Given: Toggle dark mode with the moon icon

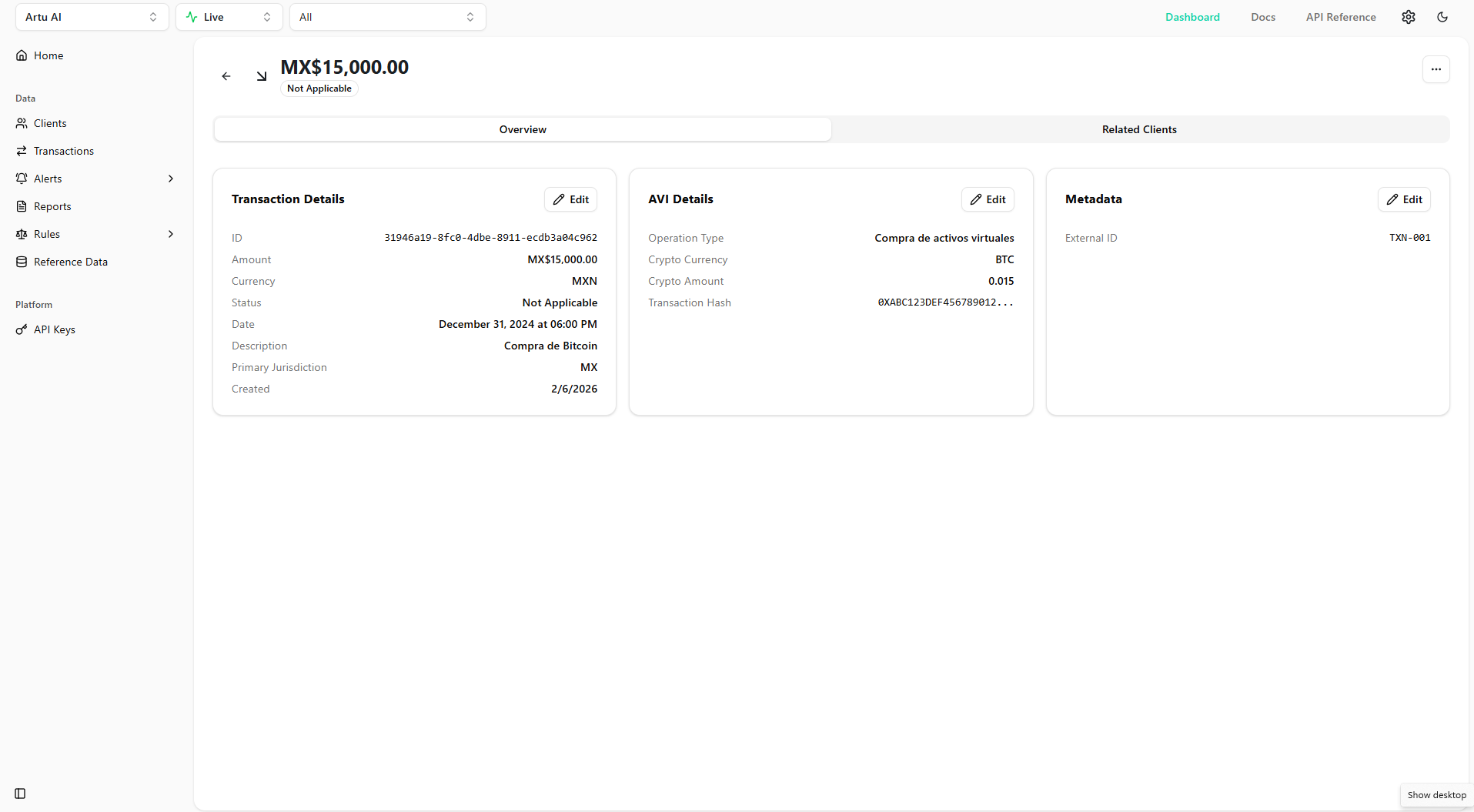Looking at the screenshot, I should coord(1442,17).
